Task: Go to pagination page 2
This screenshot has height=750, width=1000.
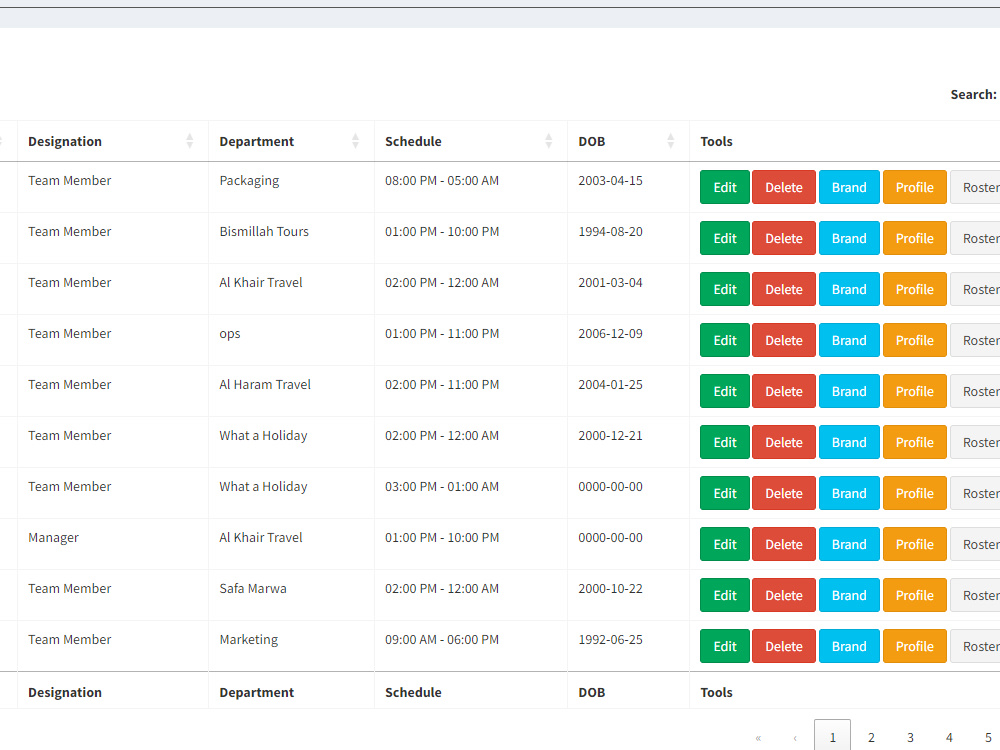Action: [871, 737]
